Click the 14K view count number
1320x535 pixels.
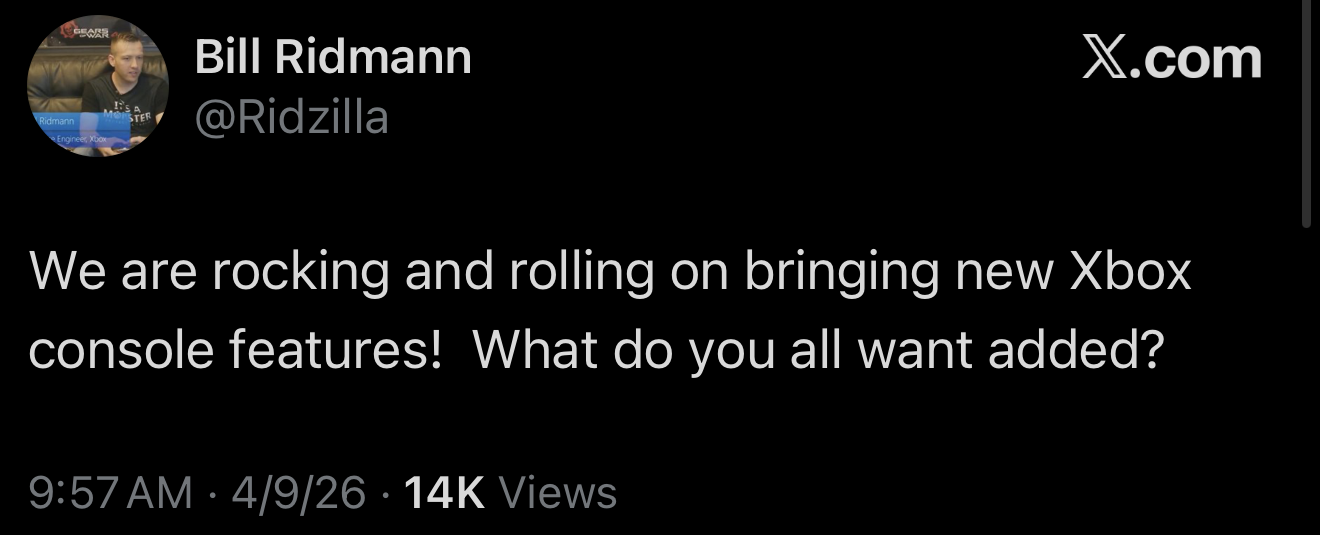[442, 493]
